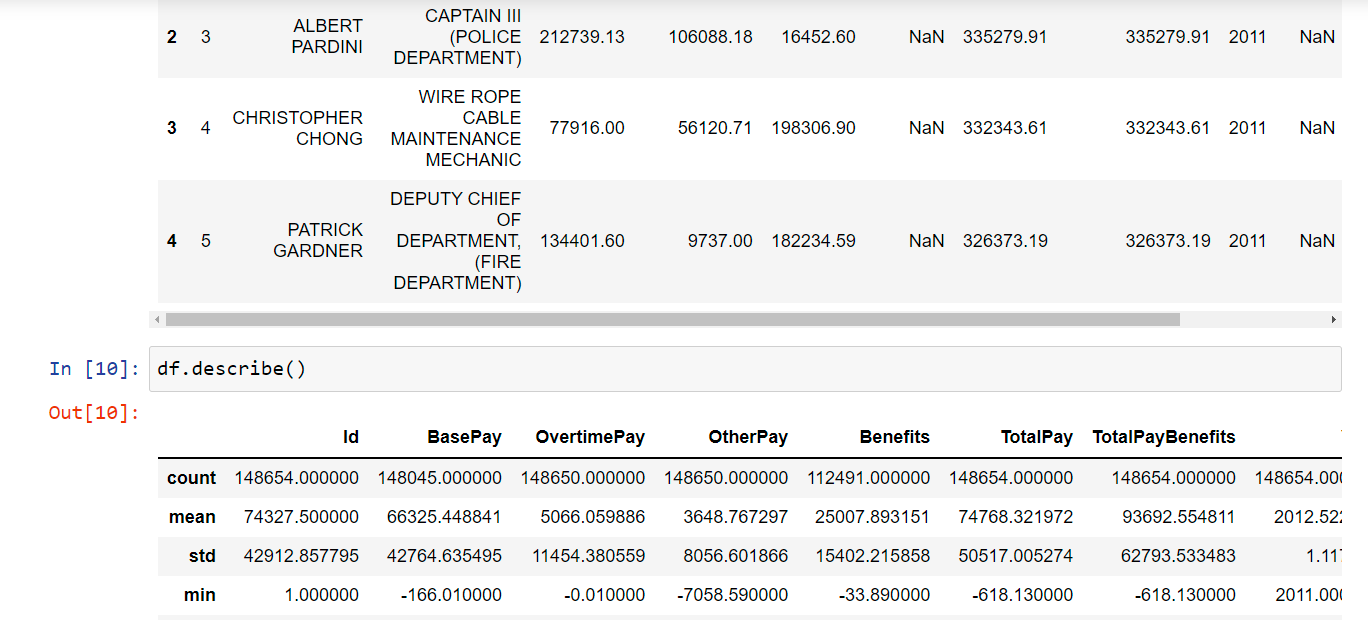Click the name ALBERT PARDINI
Viewport: 1368px width, 620px height.
point(327,37)
